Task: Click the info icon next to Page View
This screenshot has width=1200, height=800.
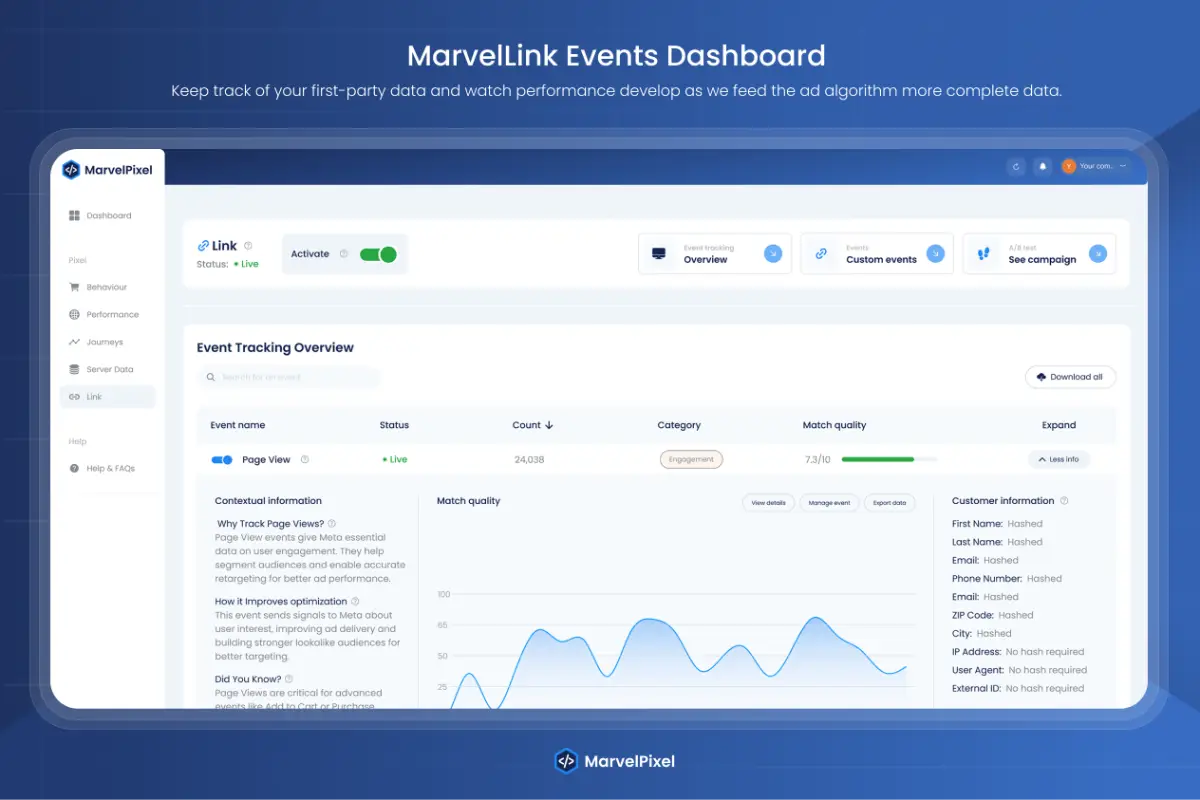Action: (x=305, y=460)
